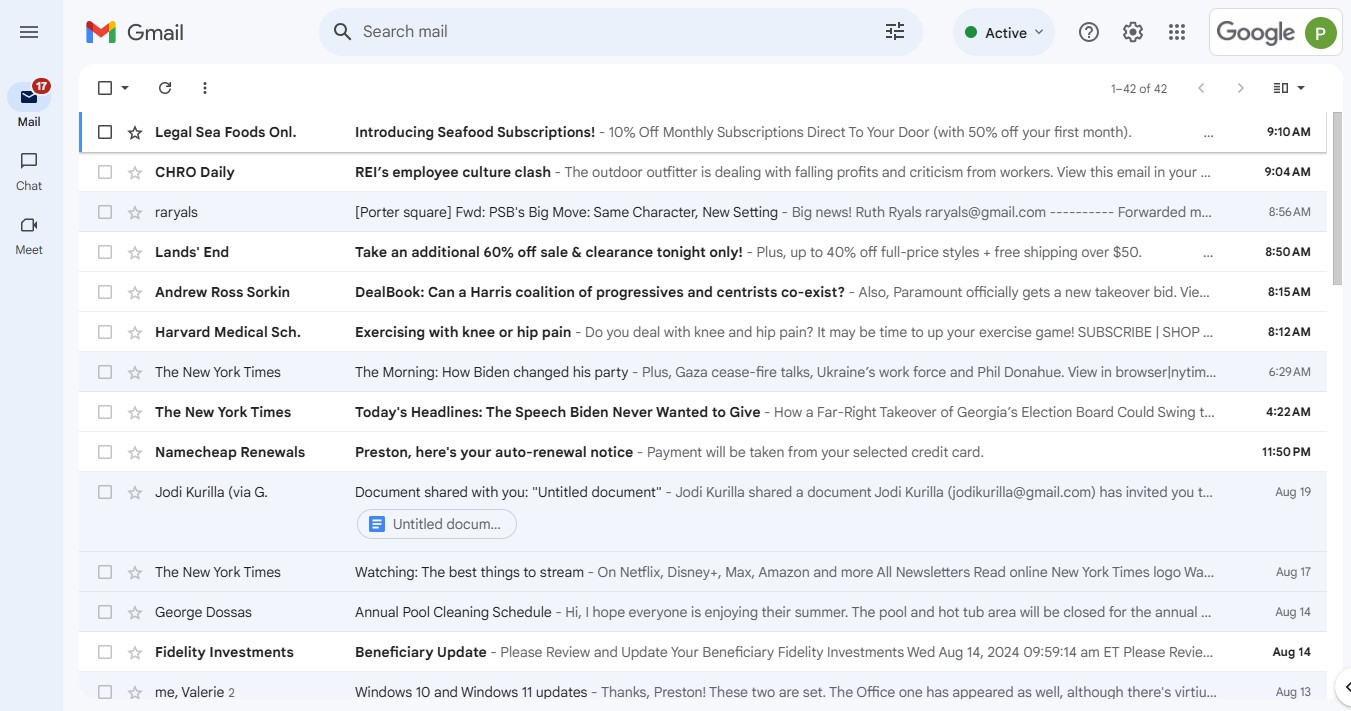Viewport: 1351px width, 711px height.
Task: Click the refresh inbox icon
Action: click(x=165, y=88)
